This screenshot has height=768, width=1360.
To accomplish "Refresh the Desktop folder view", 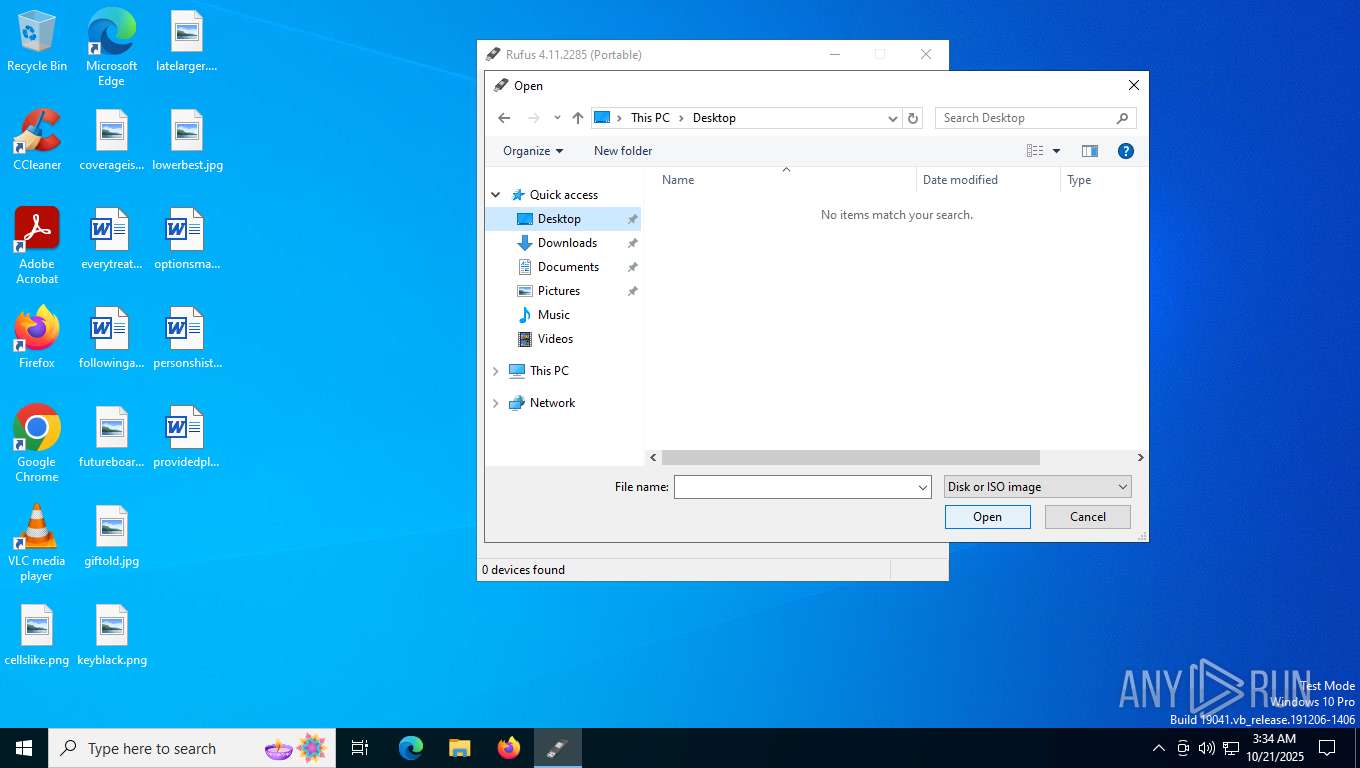I will (x=912, y=118).
